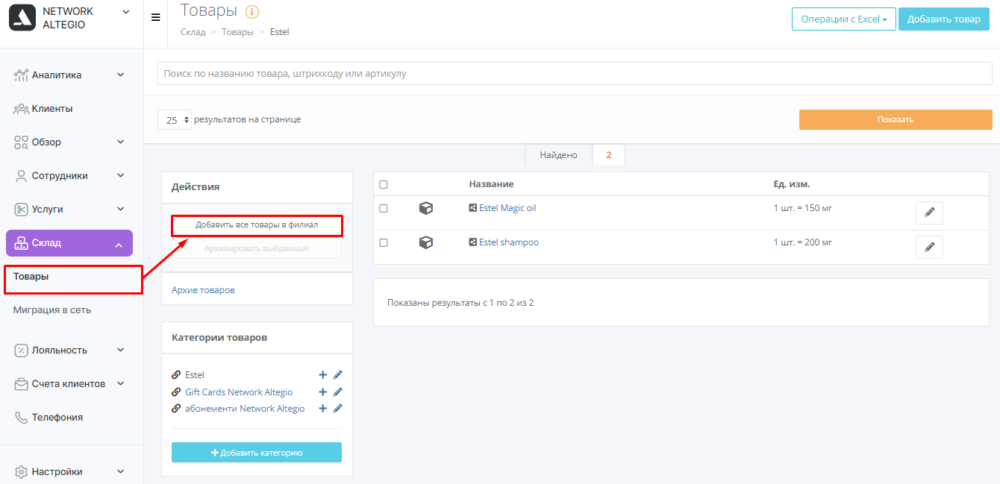Click Архивировать выбранные button
1000x484 pixels.
click(x=256, y=249)
